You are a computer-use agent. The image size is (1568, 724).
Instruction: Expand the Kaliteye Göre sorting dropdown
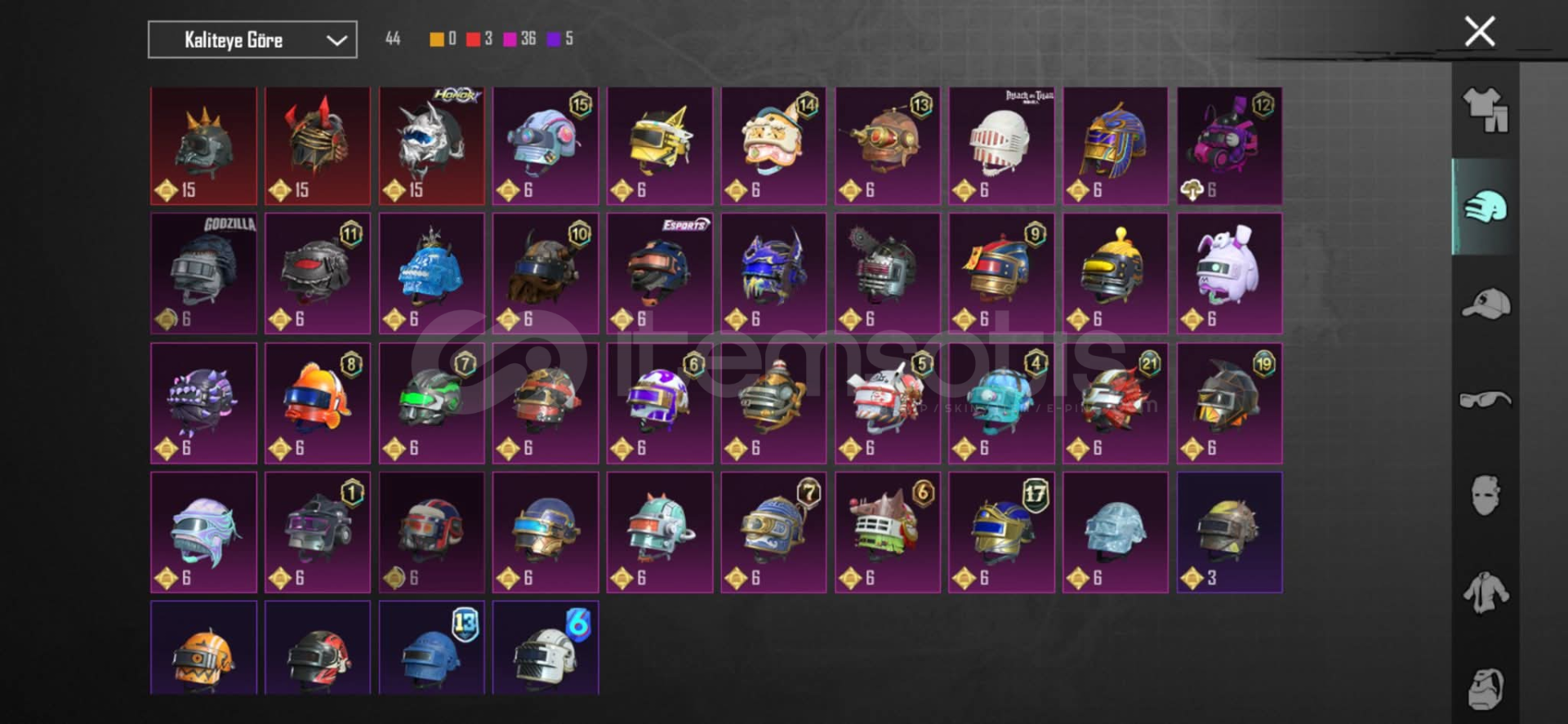point(252,39)
